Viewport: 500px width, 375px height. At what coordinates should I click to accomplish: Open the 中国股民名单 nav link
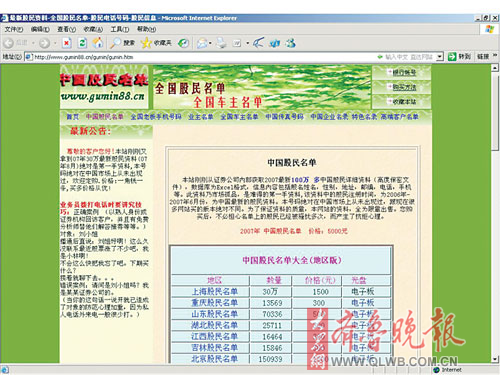click(x=105, y=117)
